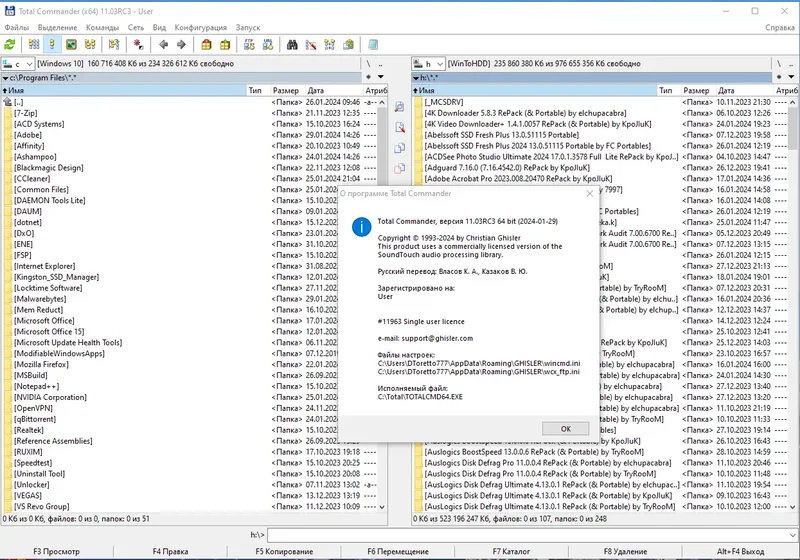Go back with the left arrow icon
800x560 pixels.
163,45
